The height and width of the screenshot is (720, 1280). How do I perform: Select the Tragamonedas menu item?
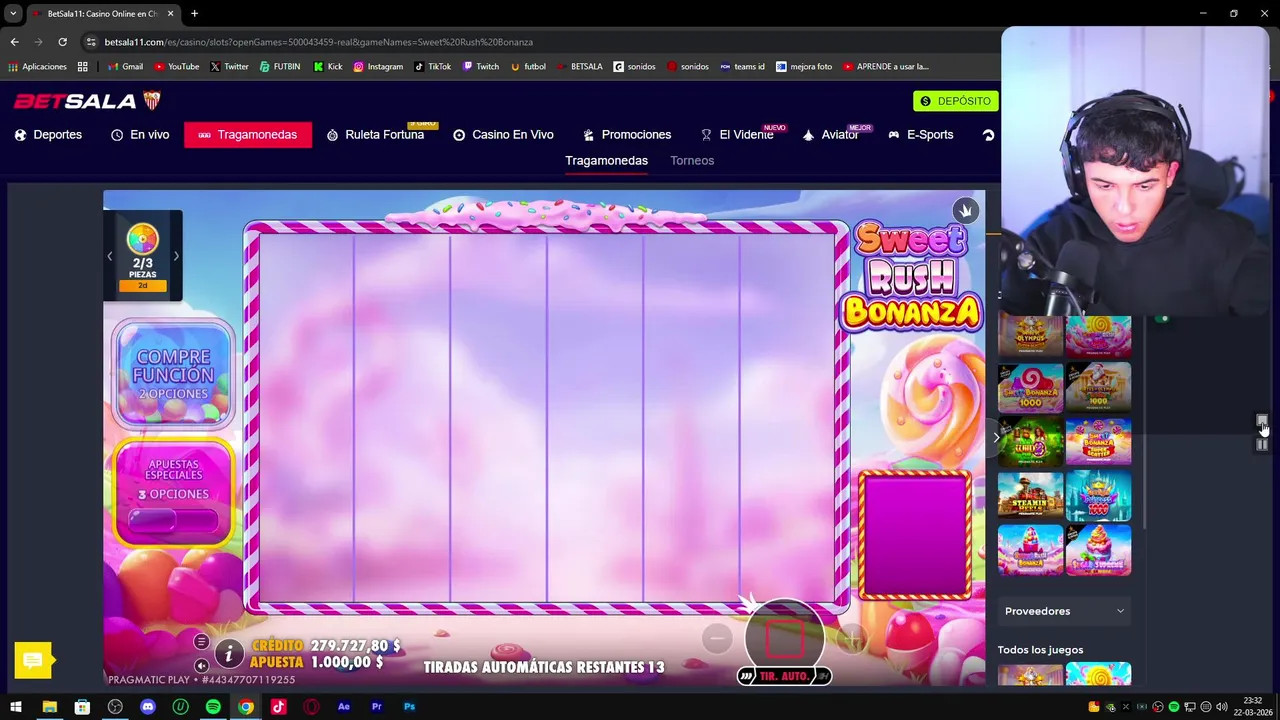click(x=248, y=135)
